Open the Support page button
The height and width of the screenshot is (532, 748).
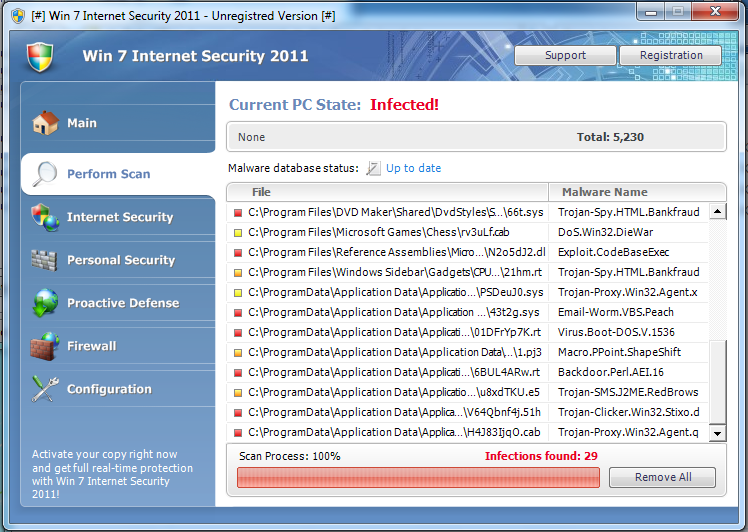[565, 56]
